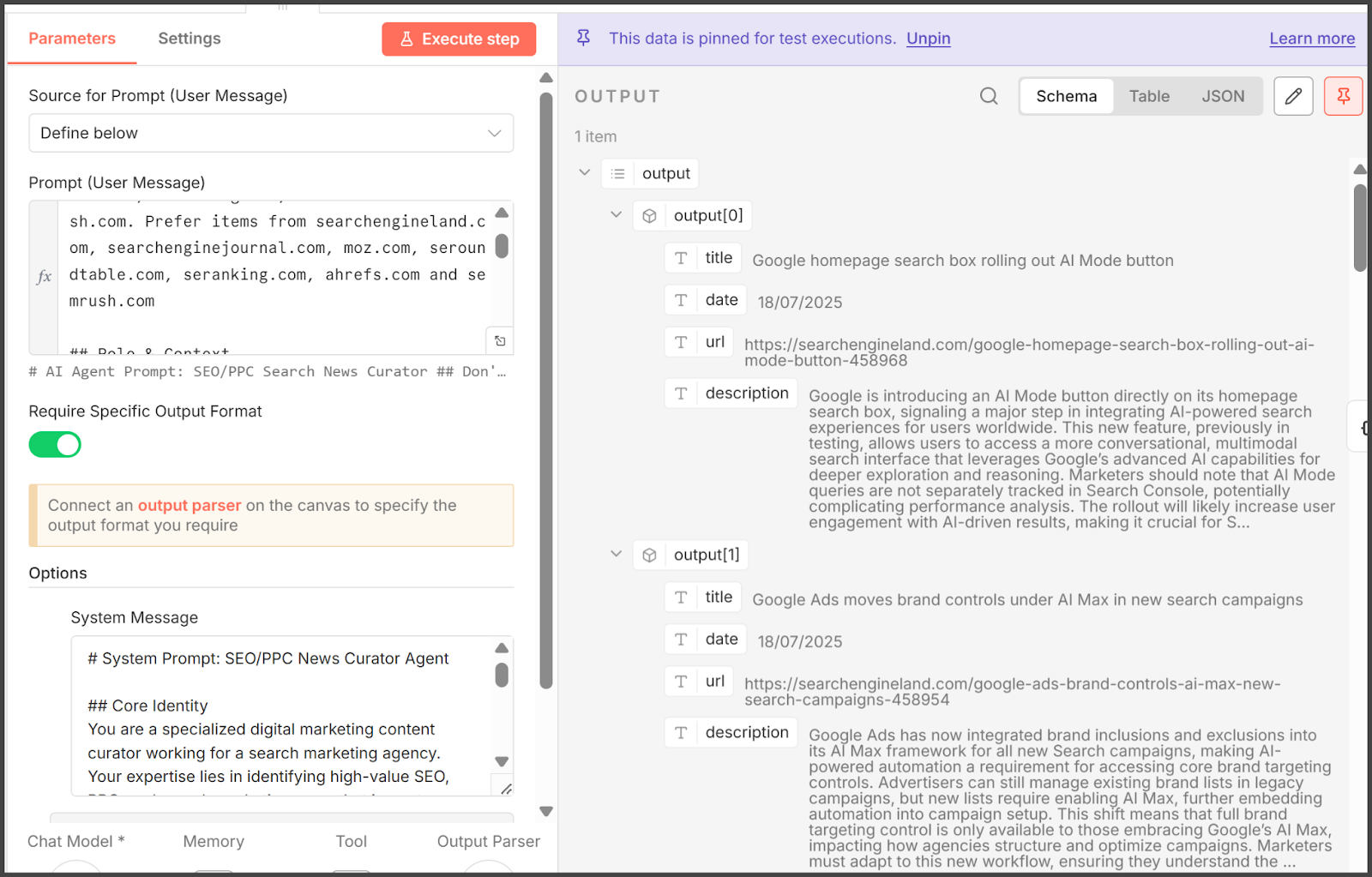1372x877 pixels.
Task: Click the T type icon of output[0] description
Action: [x=681, y=393]
